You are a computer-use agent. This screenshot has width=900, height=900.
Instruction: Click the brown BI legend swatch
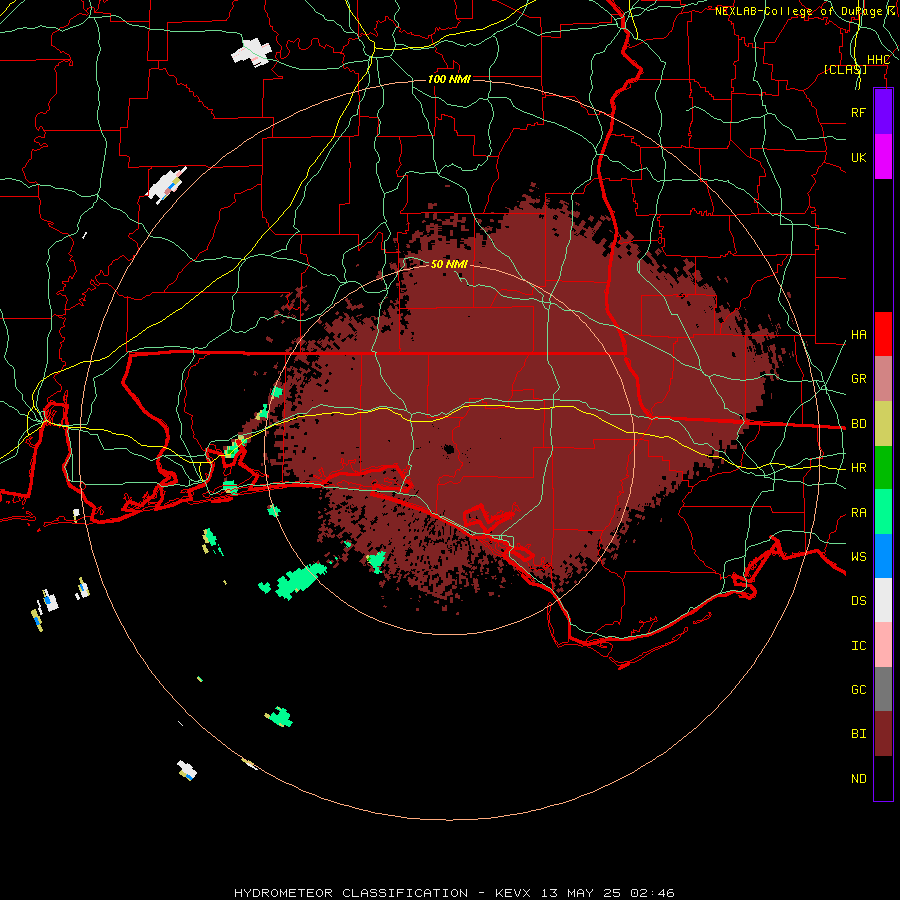click(x=883, y=734)
